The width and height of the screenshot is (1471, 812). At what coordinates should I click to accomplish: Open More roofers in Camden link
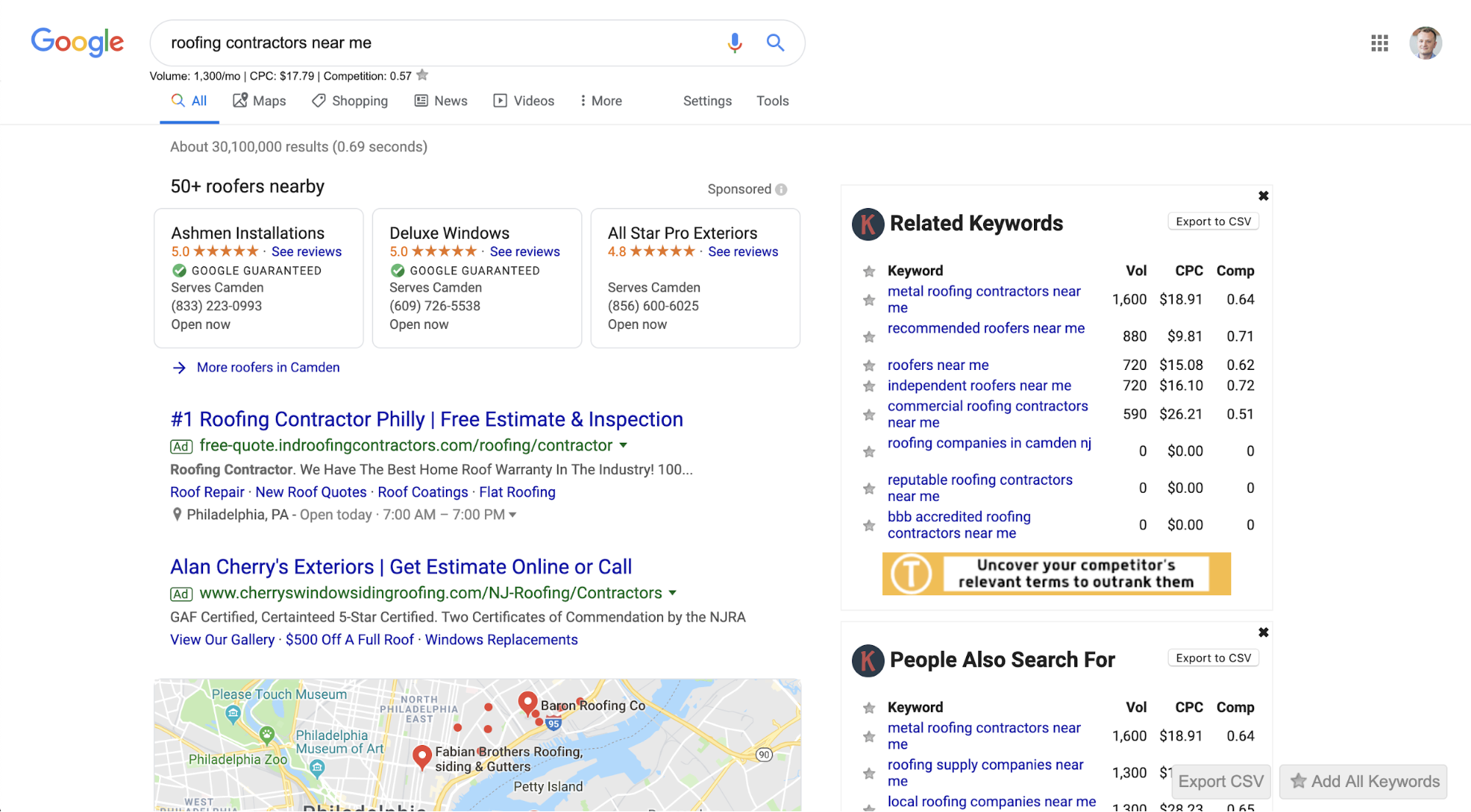[x=268, y=368]
